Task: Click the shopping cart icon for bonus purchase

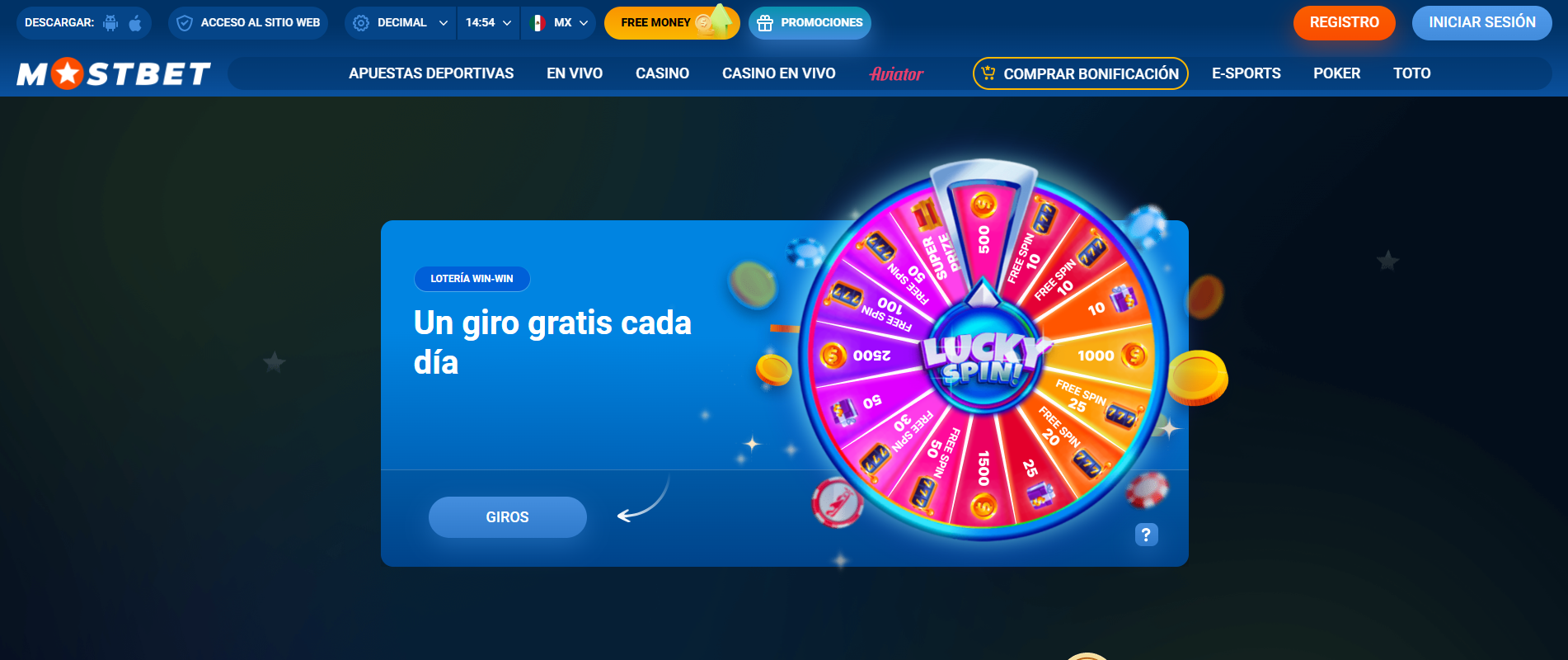Action: tap(988, 73)
